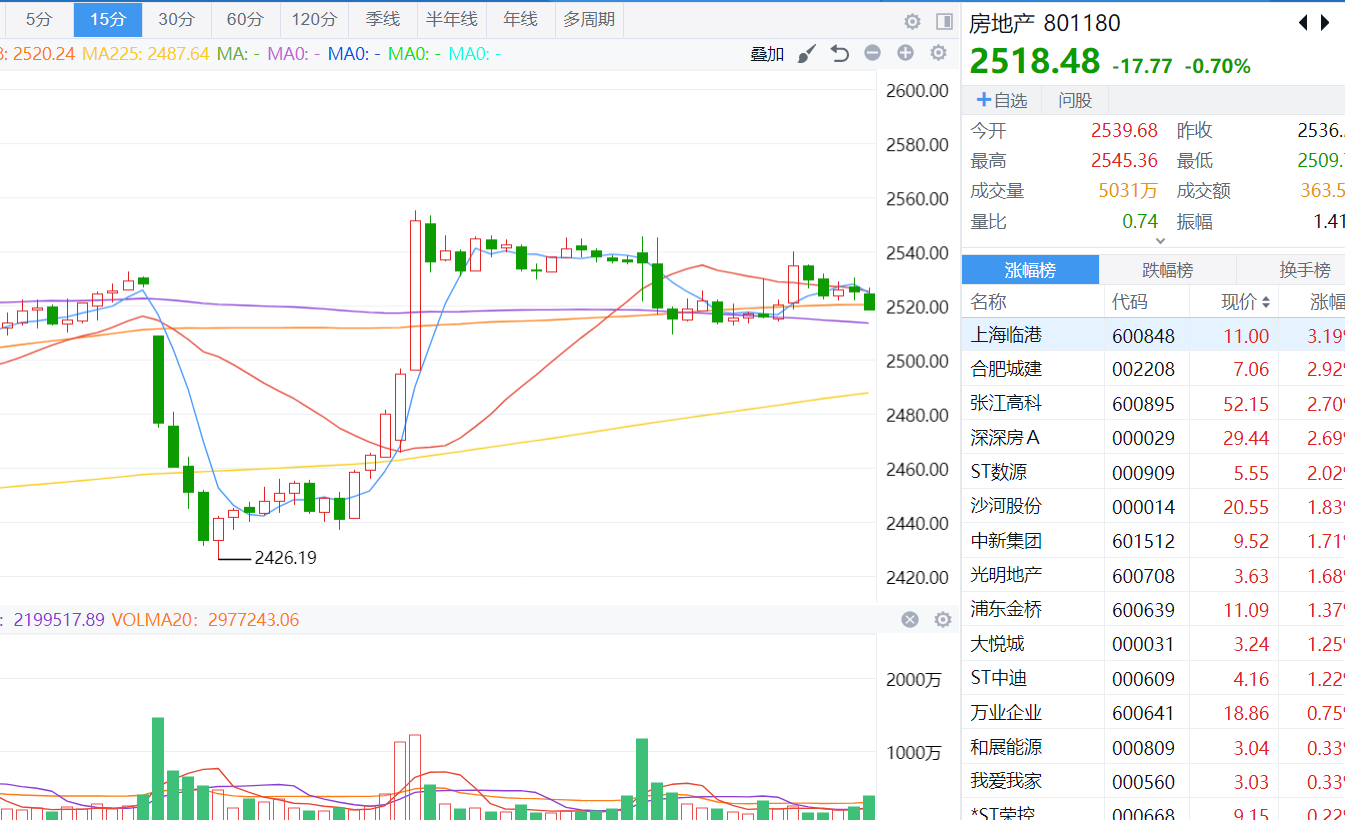This screenshot has width=1345, height=820.
Task: Click the 叠加 overlay toggle
Action: (x=767, y=54)
